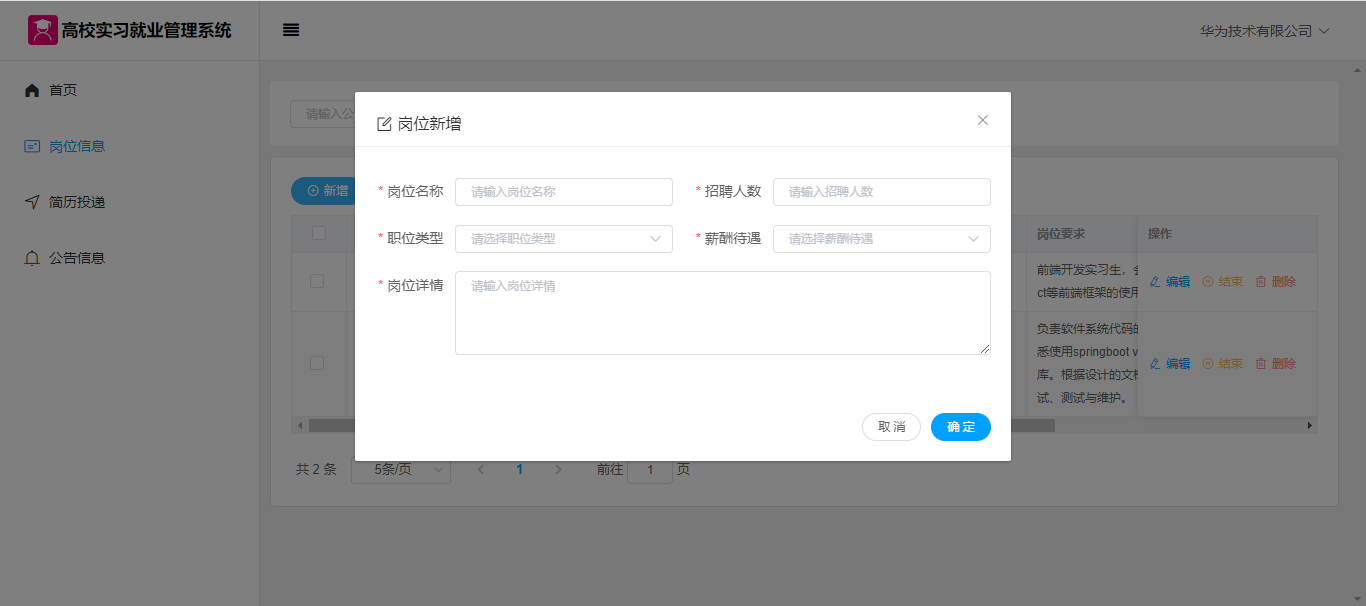Close the 岗位新增 dialog with X
The image size is (1366, 606).
point(982,120)
